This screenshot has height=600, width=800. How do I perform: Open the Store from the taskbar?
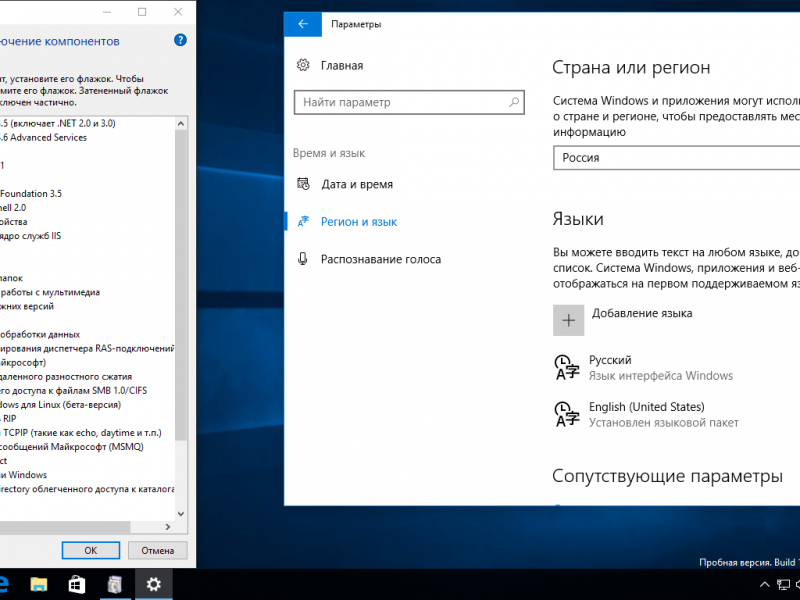click(77, 584)
